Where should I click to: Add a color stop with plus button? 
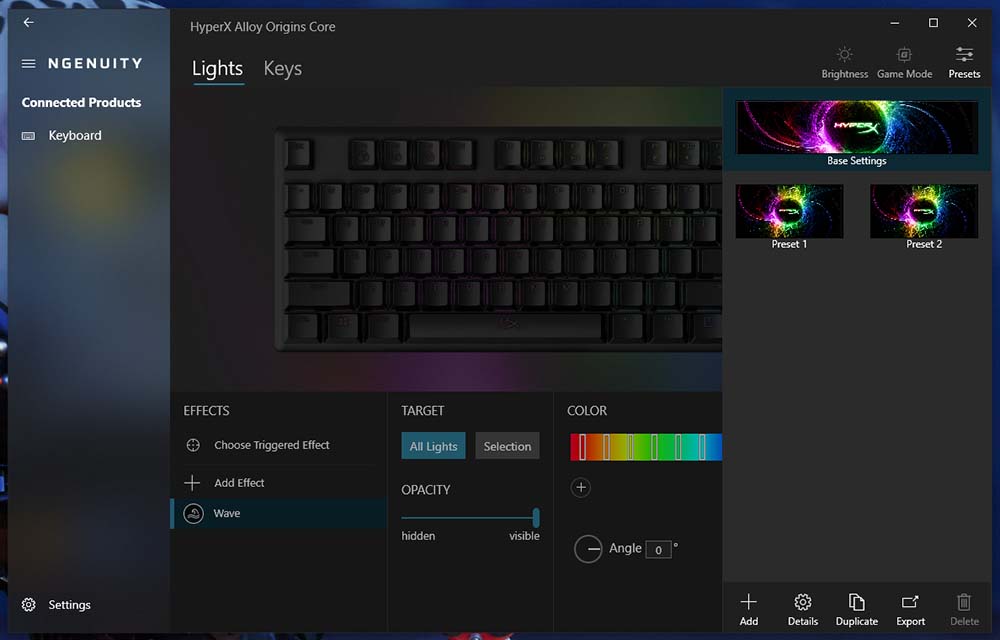(x=580, y=488)
